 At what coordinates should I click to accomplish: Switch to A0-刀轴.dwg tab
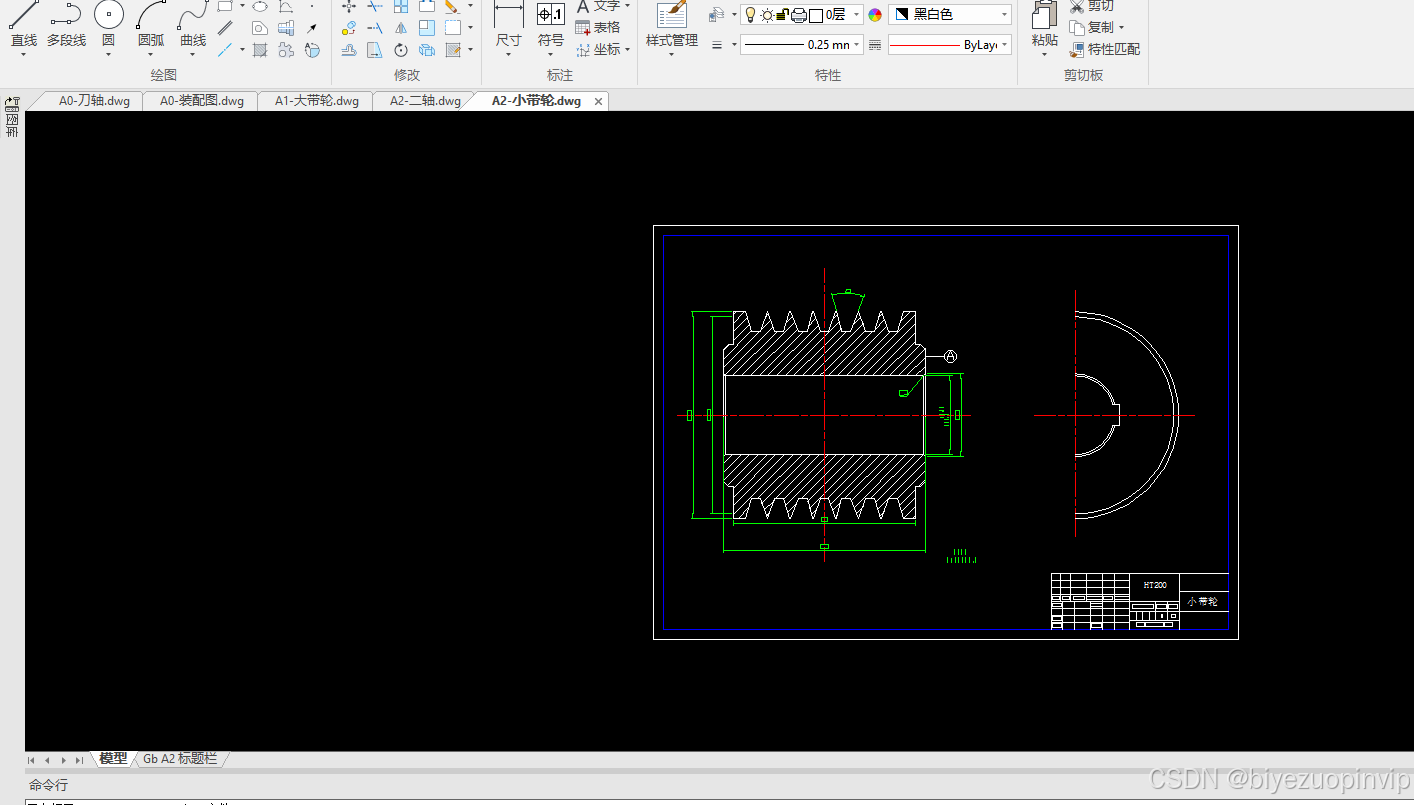(x=94, y=101)
